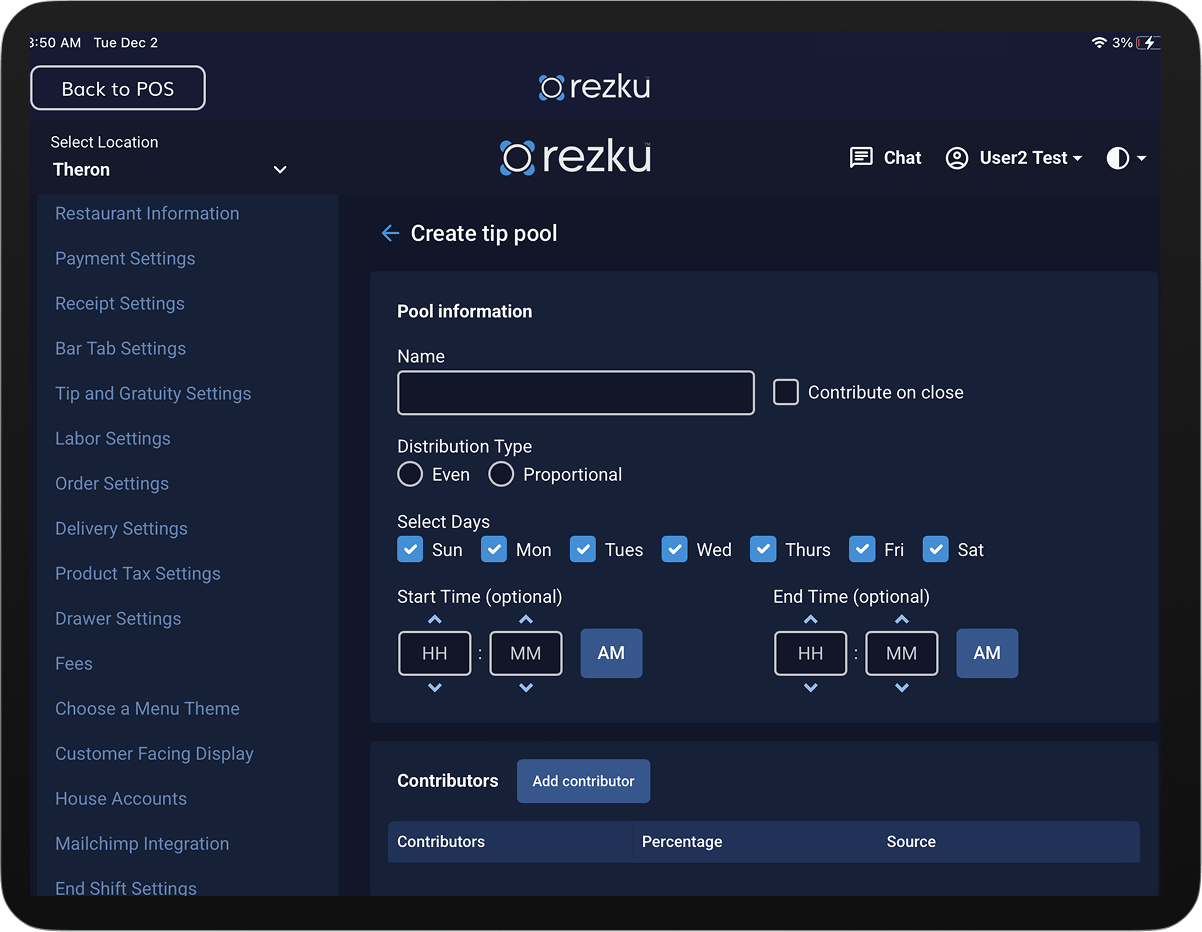Click the Add contributor button
The height and width of the screenshot is (932, 1202).
click(583, 781)
